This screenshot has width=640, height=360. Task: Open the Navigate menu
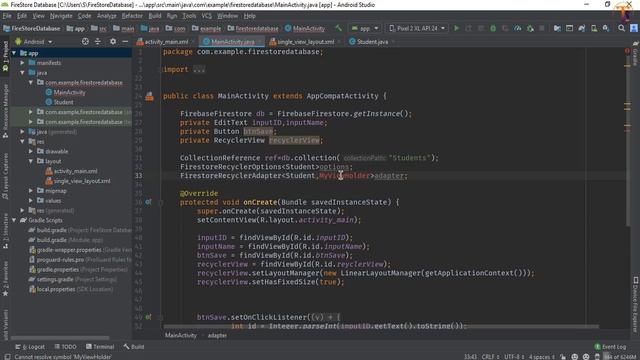click(61, 16)
